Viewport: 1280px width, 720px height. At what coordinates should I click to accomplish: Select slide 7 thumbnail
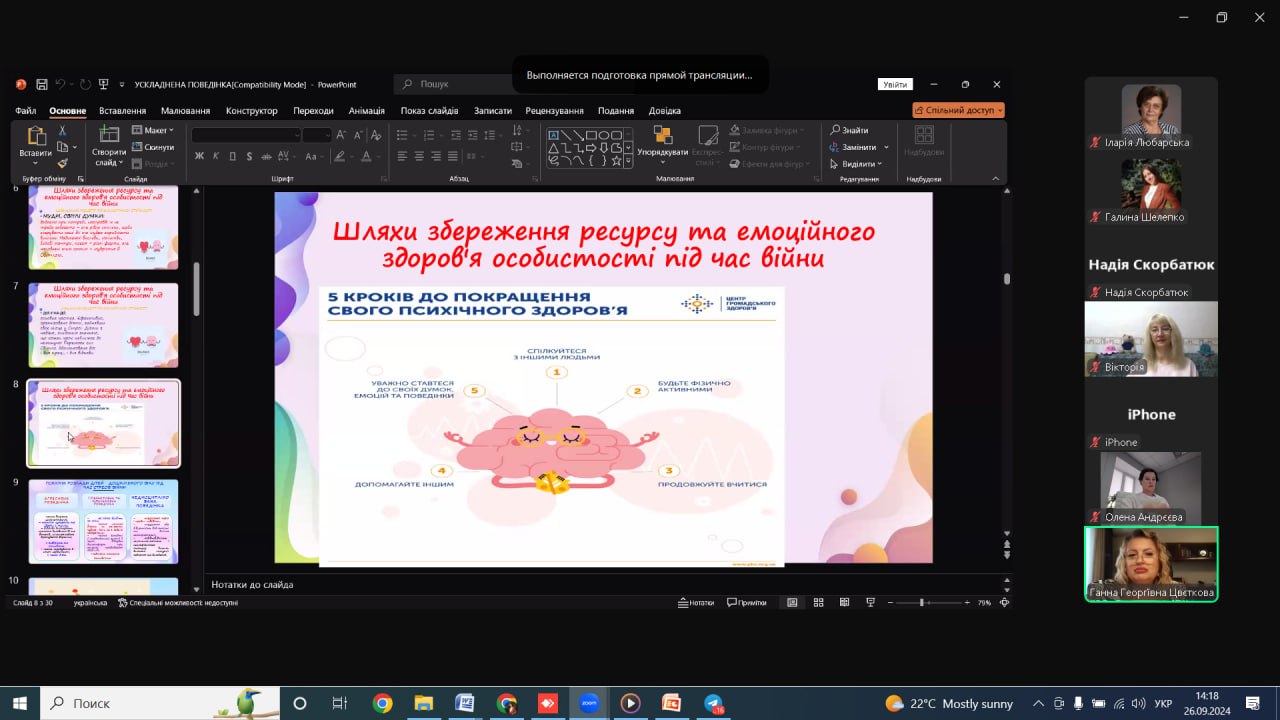pos(103,325)
